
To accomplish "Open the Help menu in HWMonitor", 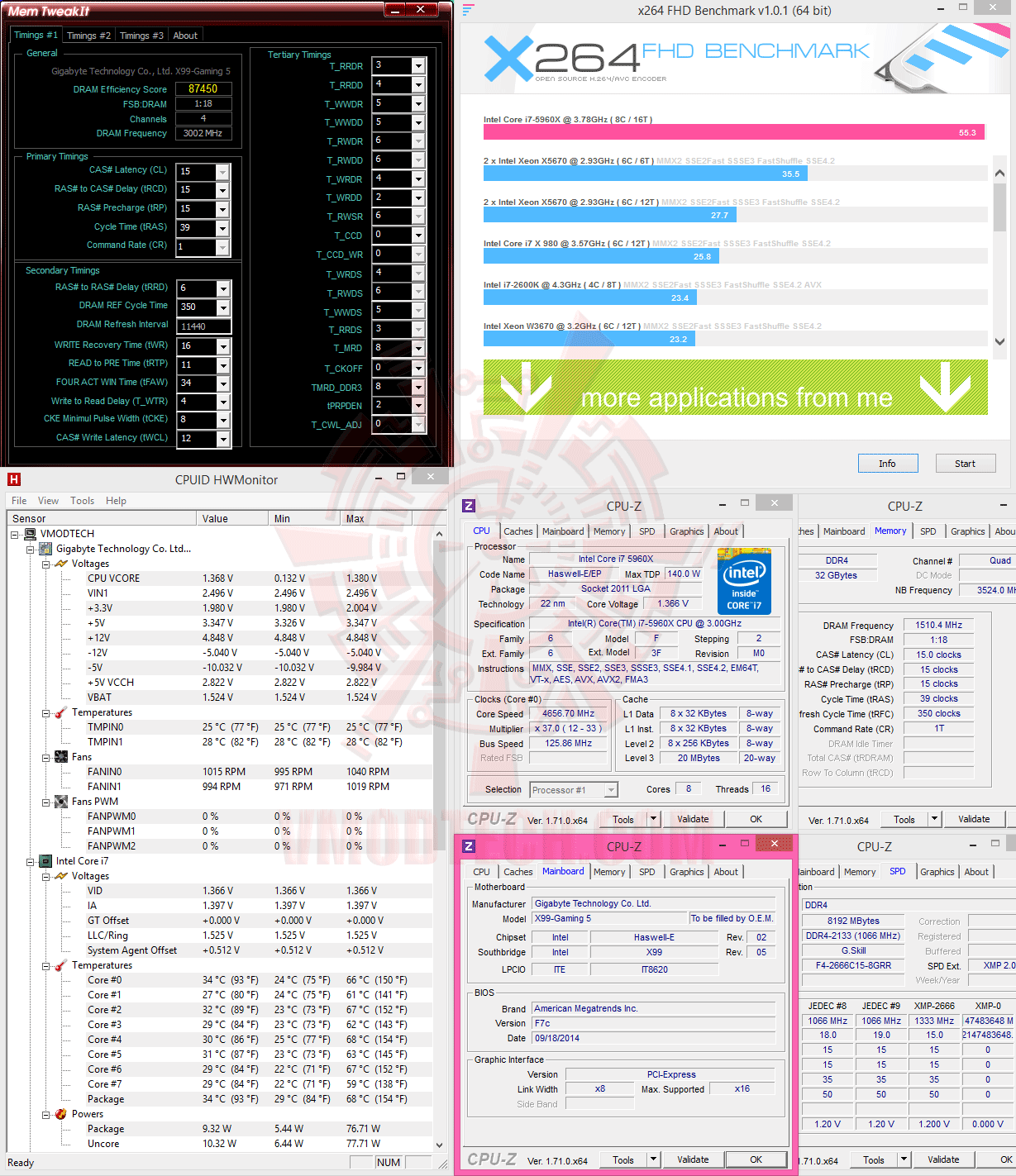I will point(117,501).
